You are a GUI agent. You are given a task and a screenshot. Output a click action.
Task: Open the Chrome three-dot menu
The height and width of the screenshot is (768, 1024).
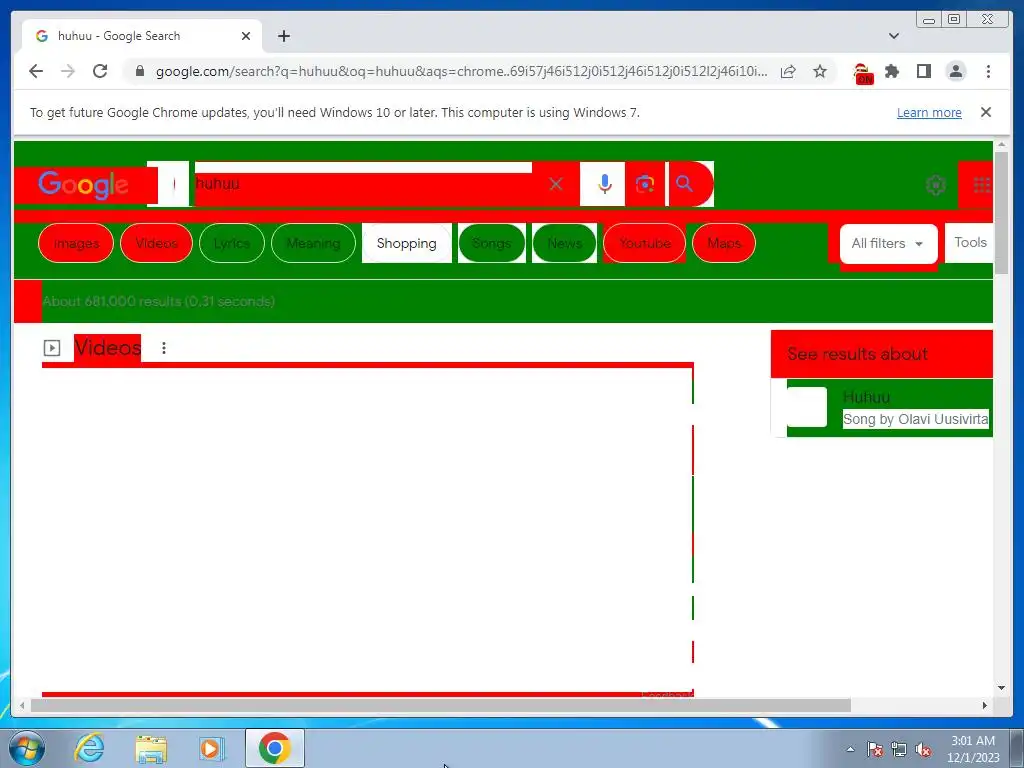click(988, 71)
